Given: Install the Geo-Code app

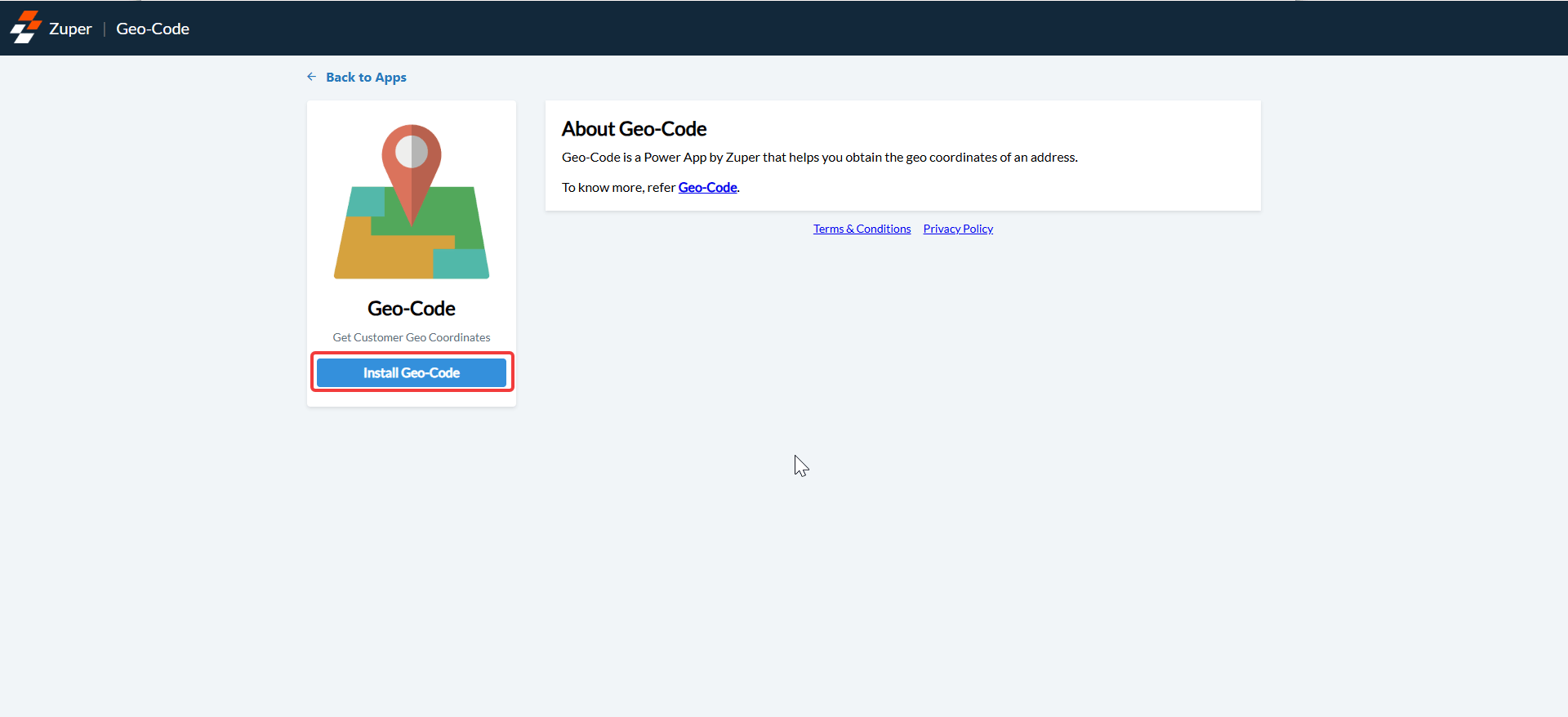Looking at the screenshot, I should coord(412,372).
